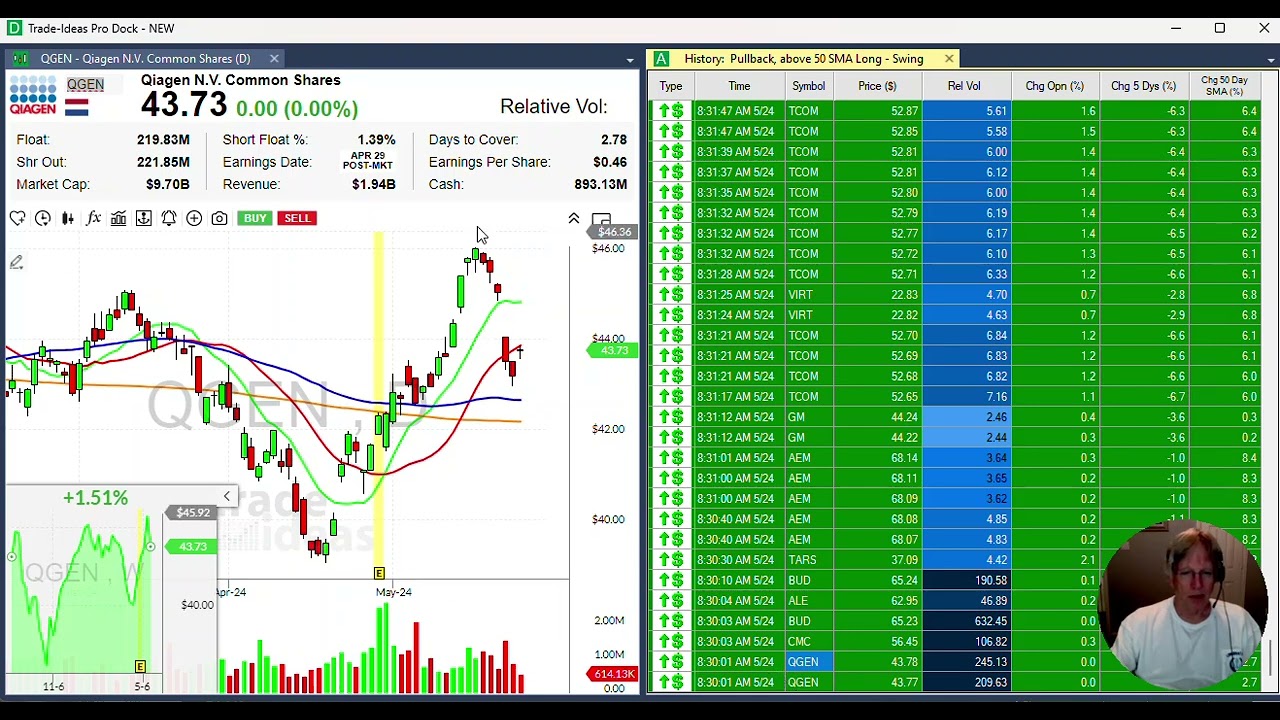
Task: Sort by the Price ($) column header
Action: coord(877,86)
